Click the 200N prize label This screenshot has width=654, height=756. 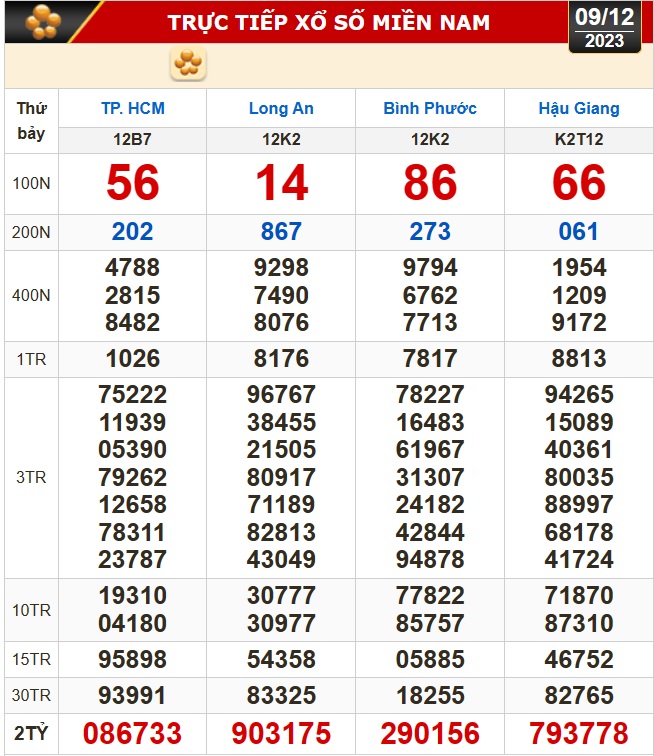[31, 232]
